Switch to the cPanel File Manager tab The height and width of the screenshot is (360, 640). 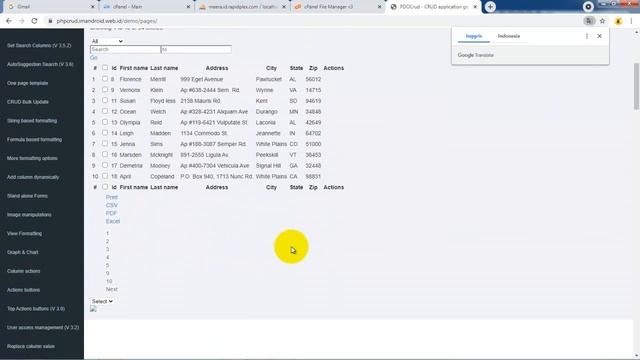[x=337, y=7]
